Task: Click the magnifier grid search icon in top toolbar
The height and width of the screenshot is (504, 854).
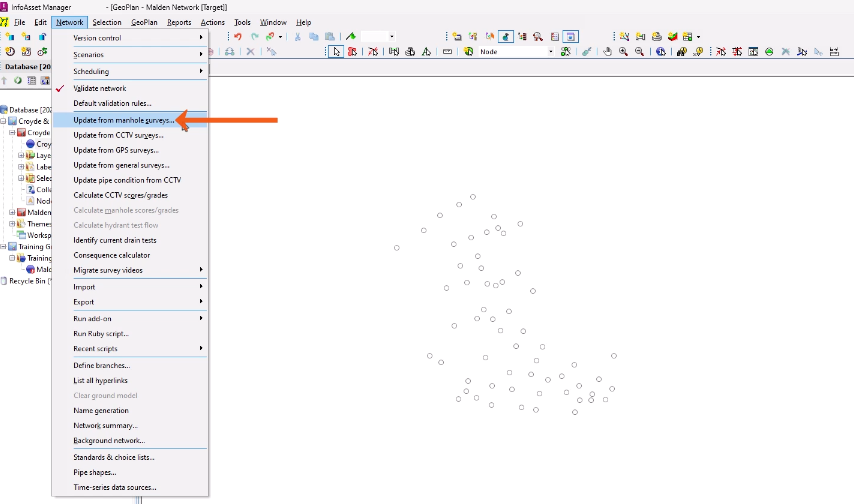Action: (x=538, y=37)
